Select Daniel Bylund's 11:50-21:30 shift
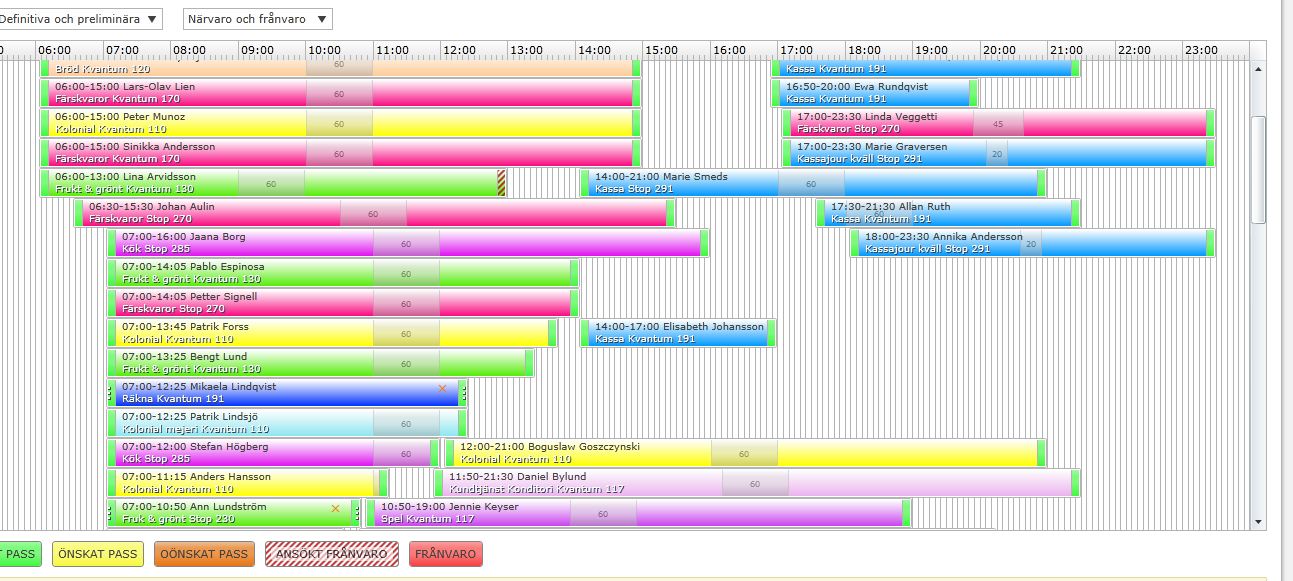The height and width of the screenshot is (581, 1293). [757, 483]
